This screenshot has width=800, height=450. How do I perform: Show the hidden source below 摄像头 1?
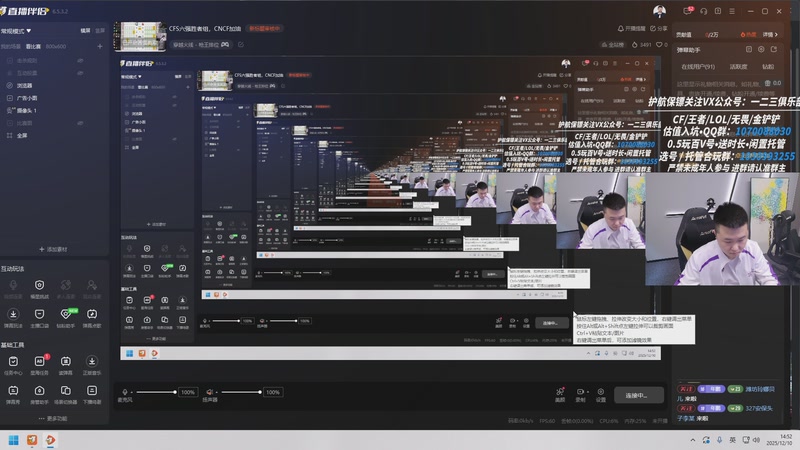(80, 123)
